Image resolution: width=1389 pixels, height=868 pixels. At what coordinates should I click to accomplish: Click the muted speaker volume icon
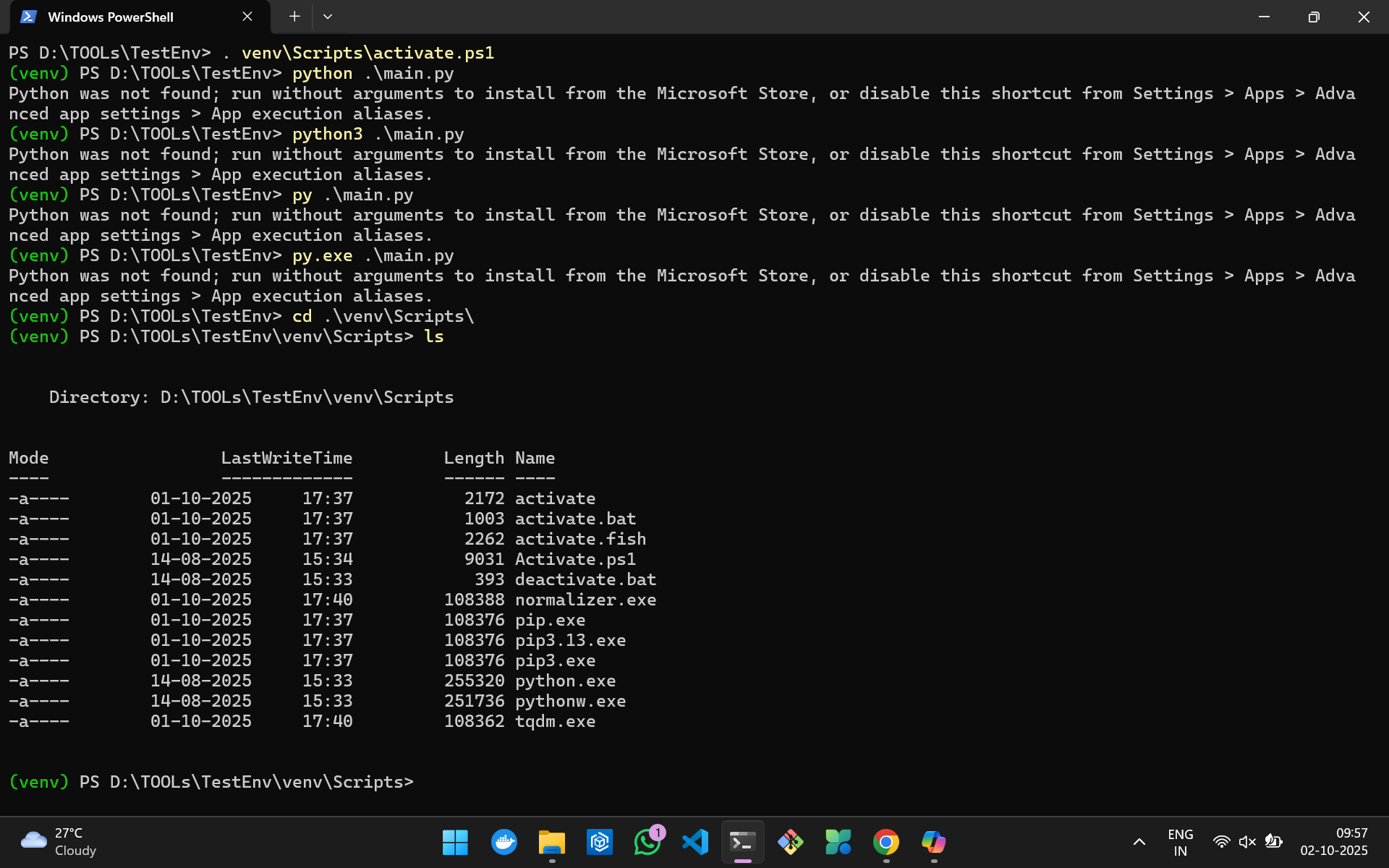coord(1247,842)
